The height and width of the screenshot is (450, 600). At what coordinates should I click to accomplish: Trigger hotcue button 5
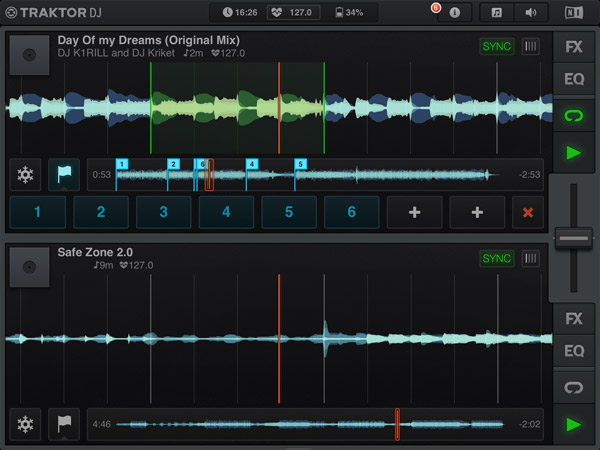[x=289, y=212]
